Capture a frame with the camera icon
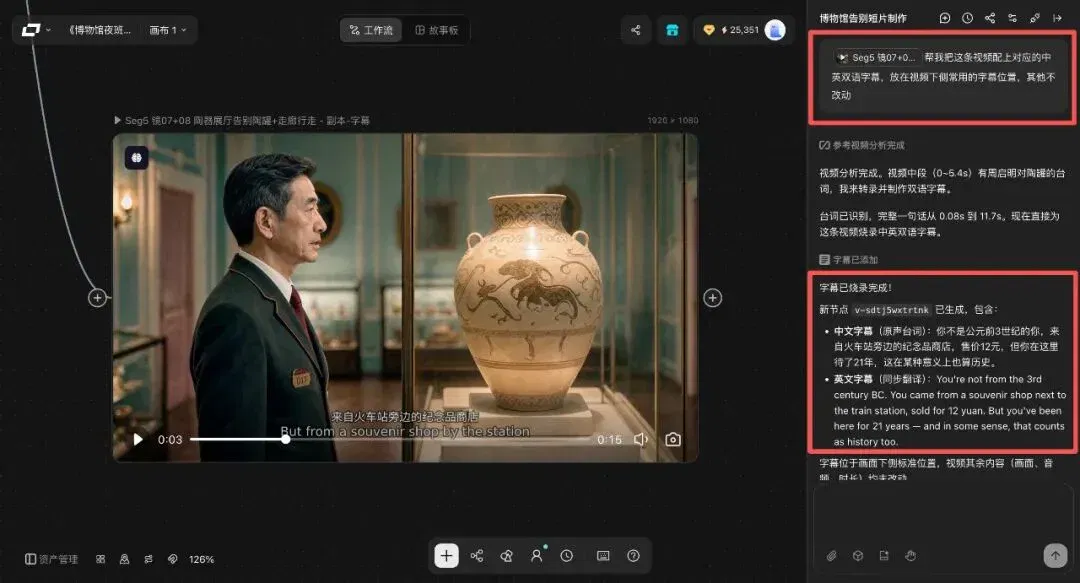The image size is (1080, 583). pos(673,440)
